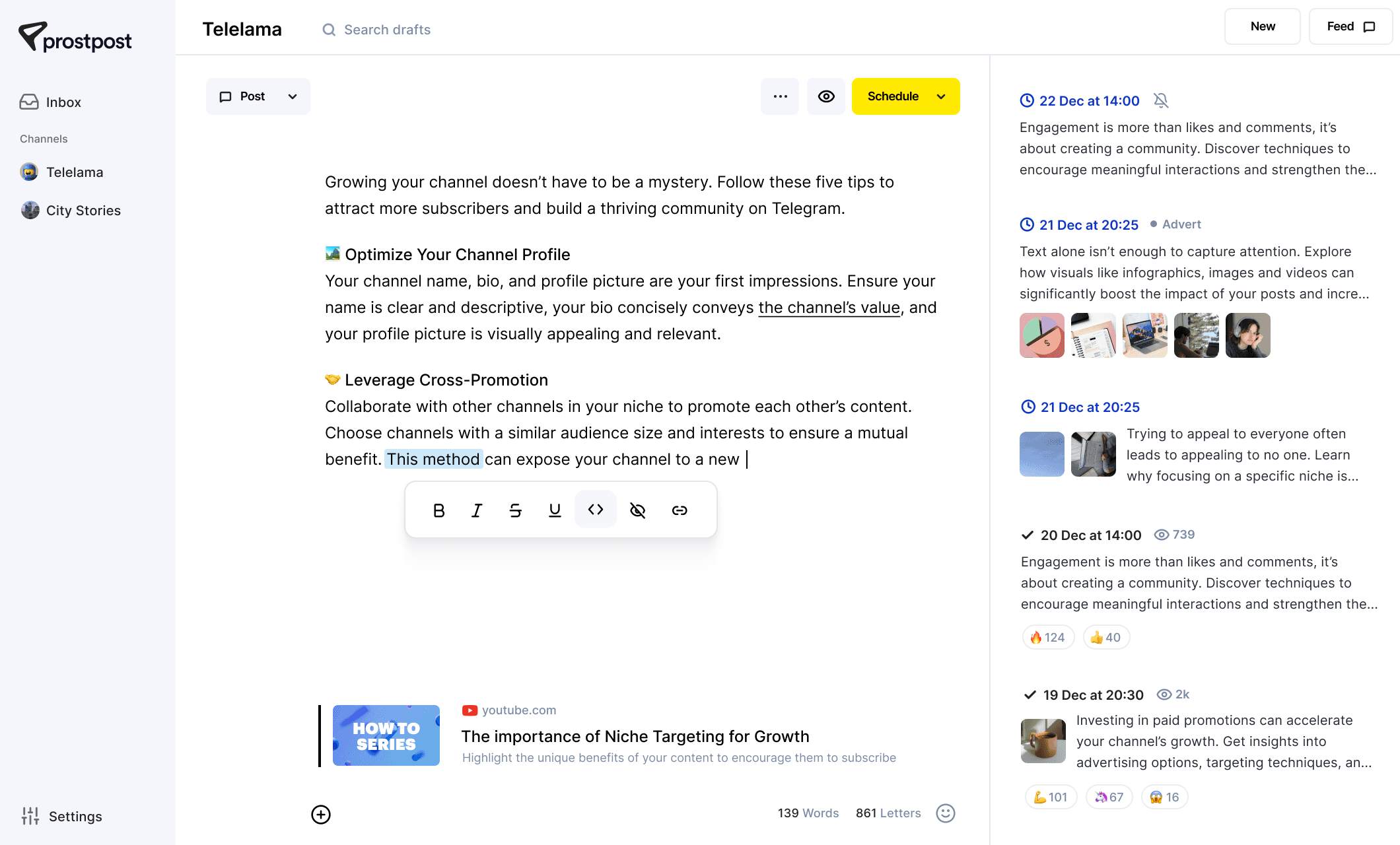Toggle muted bell on 22 Dec post
The width and height of the screenshot is (1400, 845).
(x=1161, y=100)
